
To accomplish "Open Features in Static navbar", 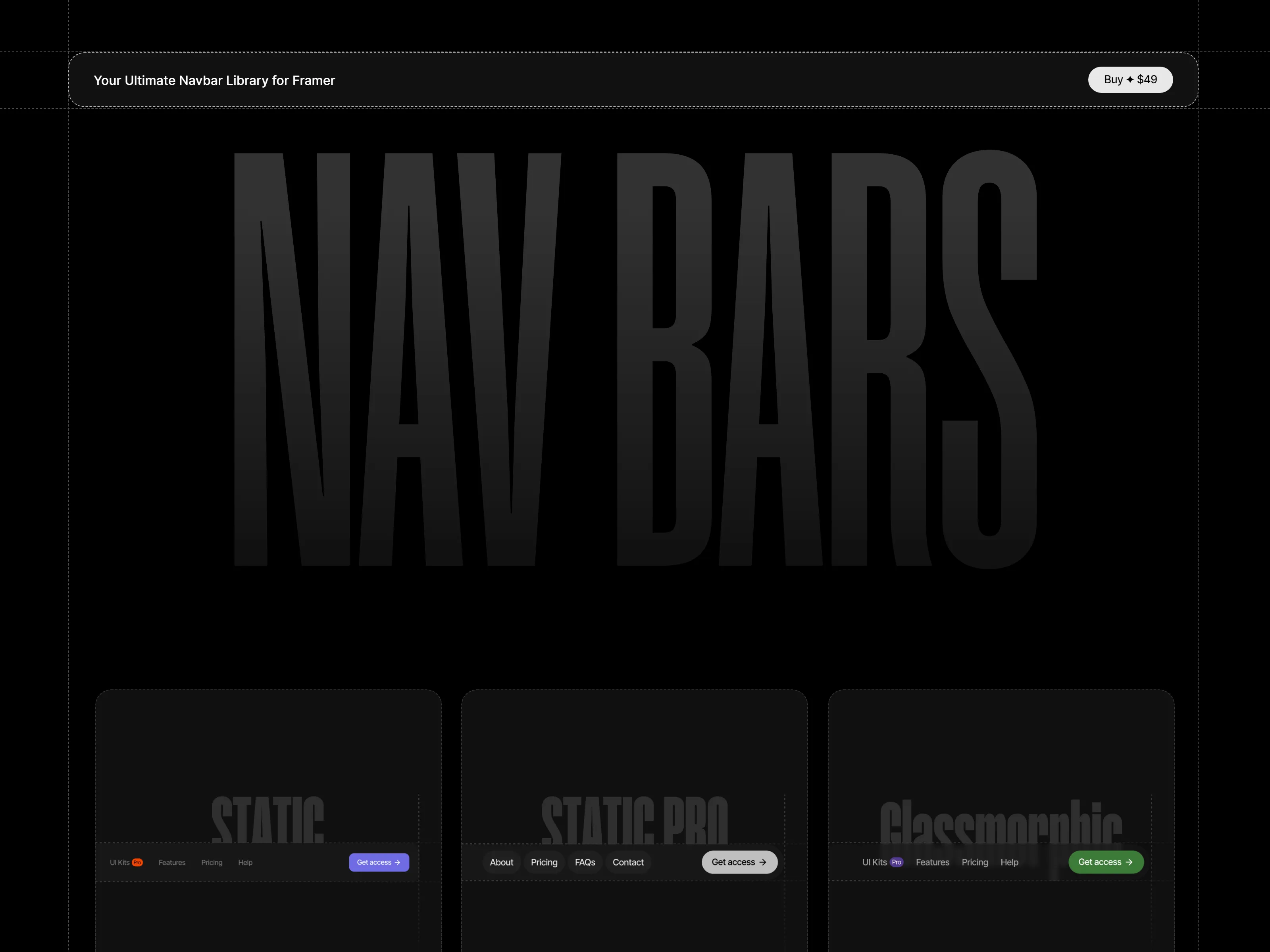I will 172,862.
